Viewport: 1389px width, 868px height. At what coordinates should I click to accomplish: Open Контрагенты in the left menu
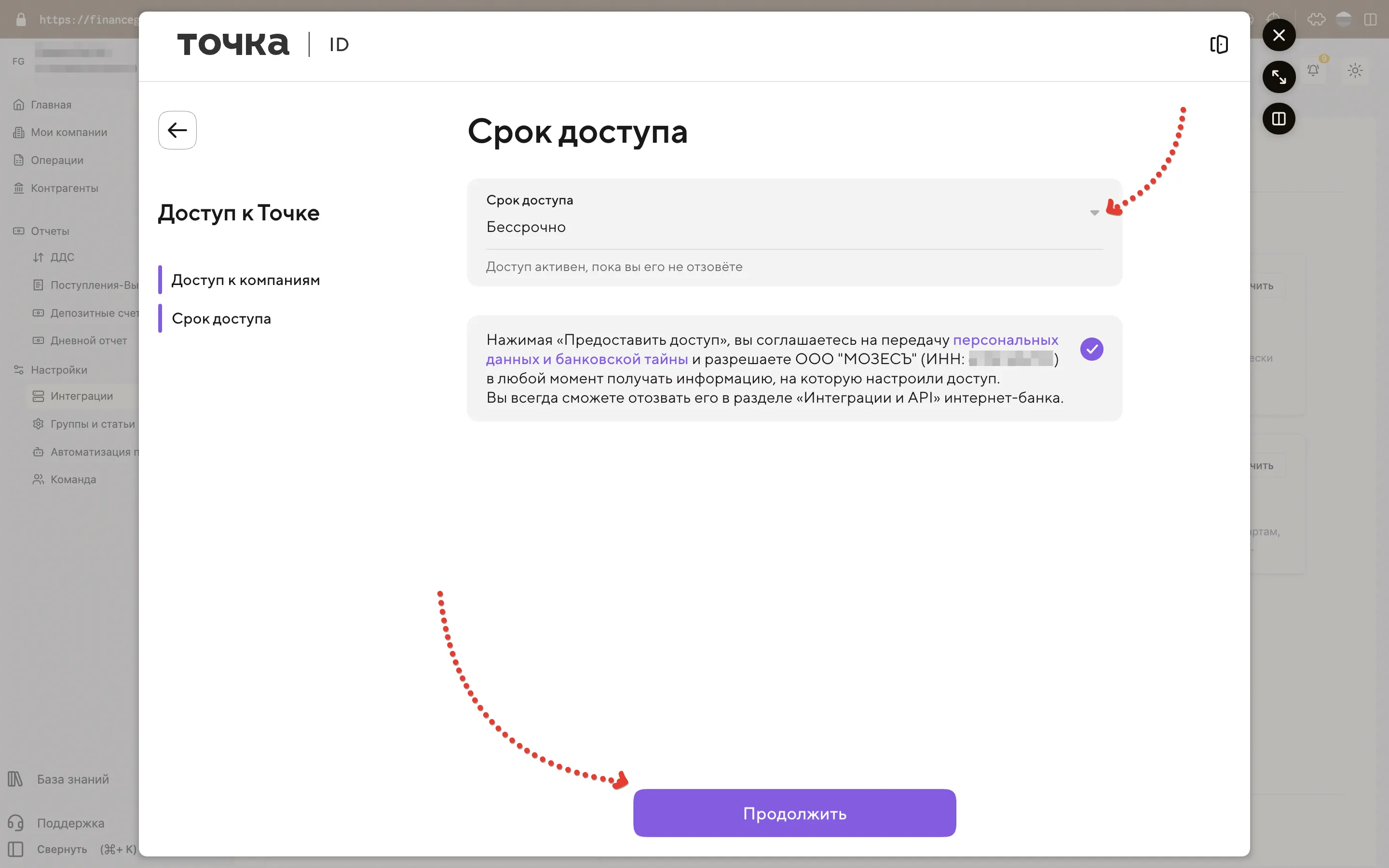click(64, 188)
